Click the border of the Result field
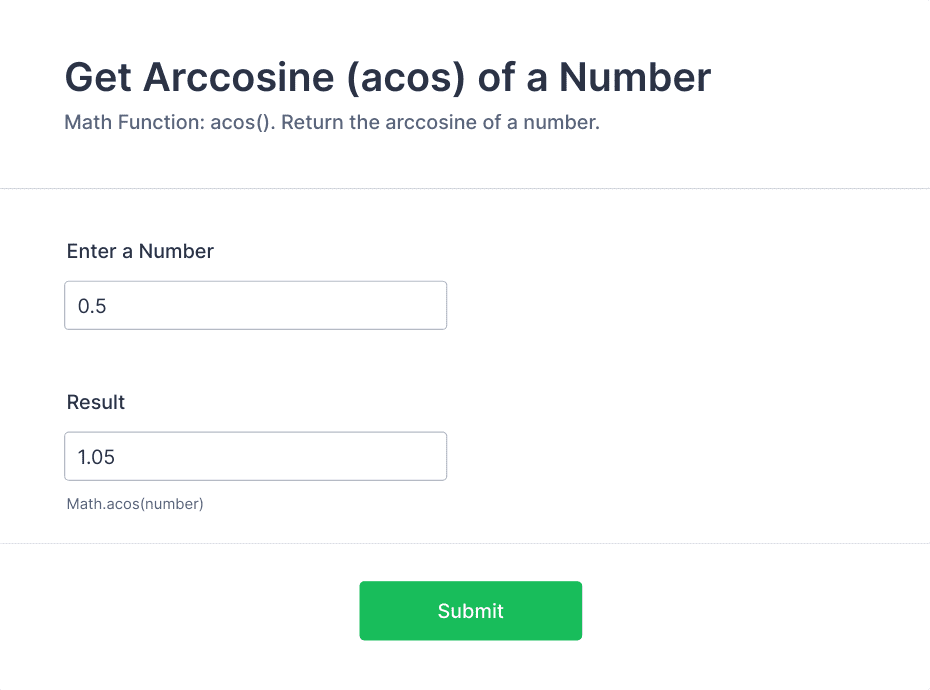Viewport: 930px width, 690px height. coord(255,433)
